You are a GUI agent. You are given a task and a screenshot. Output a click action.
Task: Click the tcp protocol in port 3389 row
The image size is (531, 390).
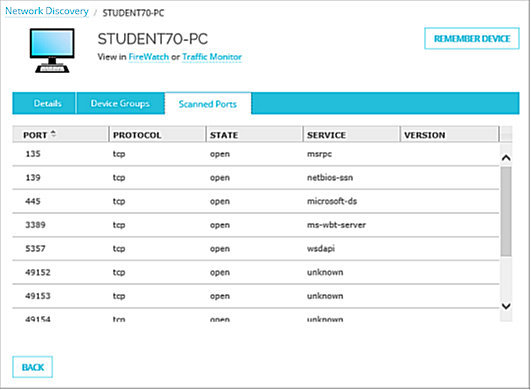tap(119, 225)
